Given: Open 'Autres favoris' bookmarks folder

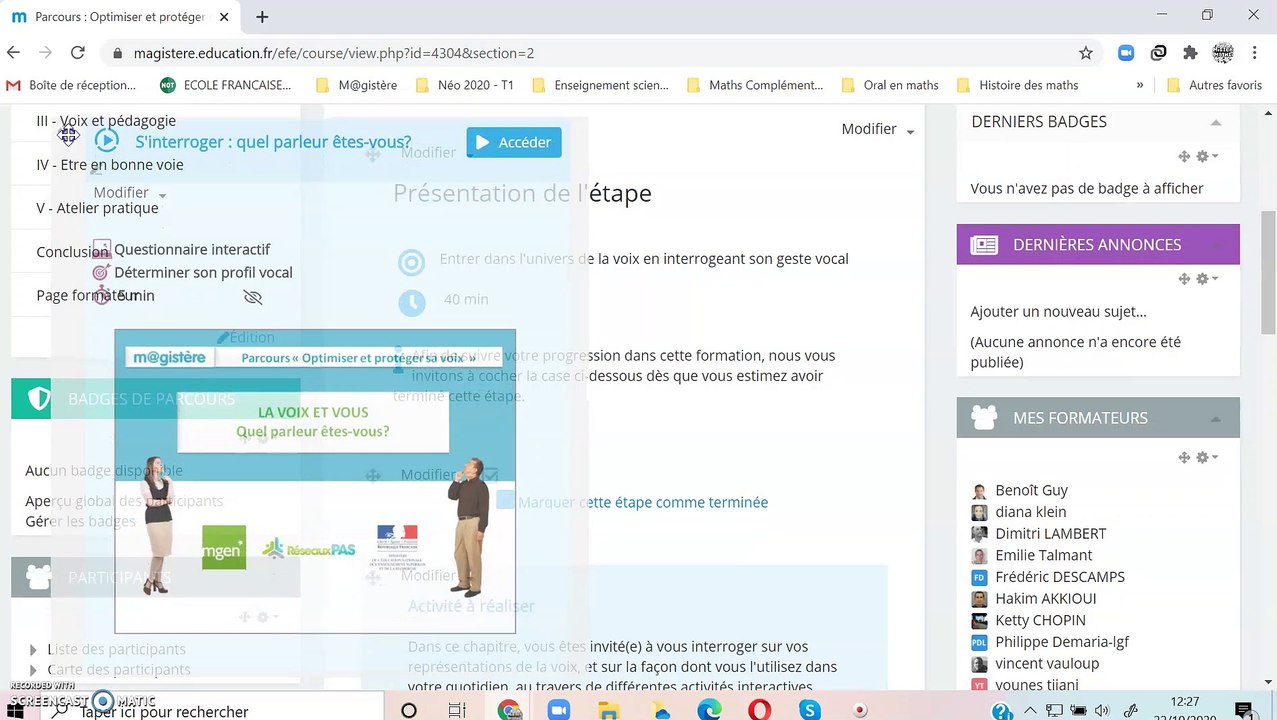Looking at the screenshot, I should [1214, 85].
